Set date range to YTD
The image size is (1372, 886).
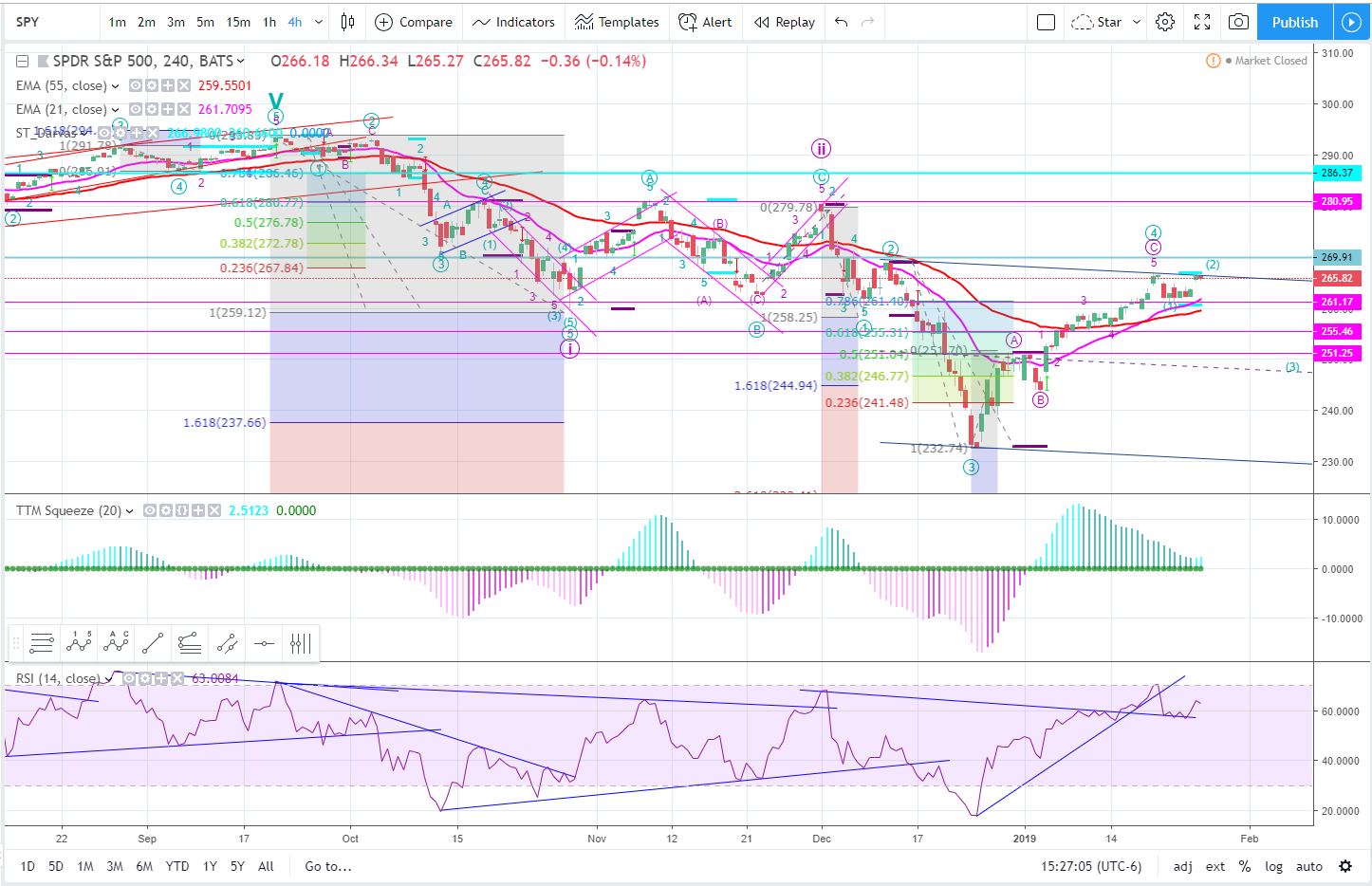coord(177,866)
